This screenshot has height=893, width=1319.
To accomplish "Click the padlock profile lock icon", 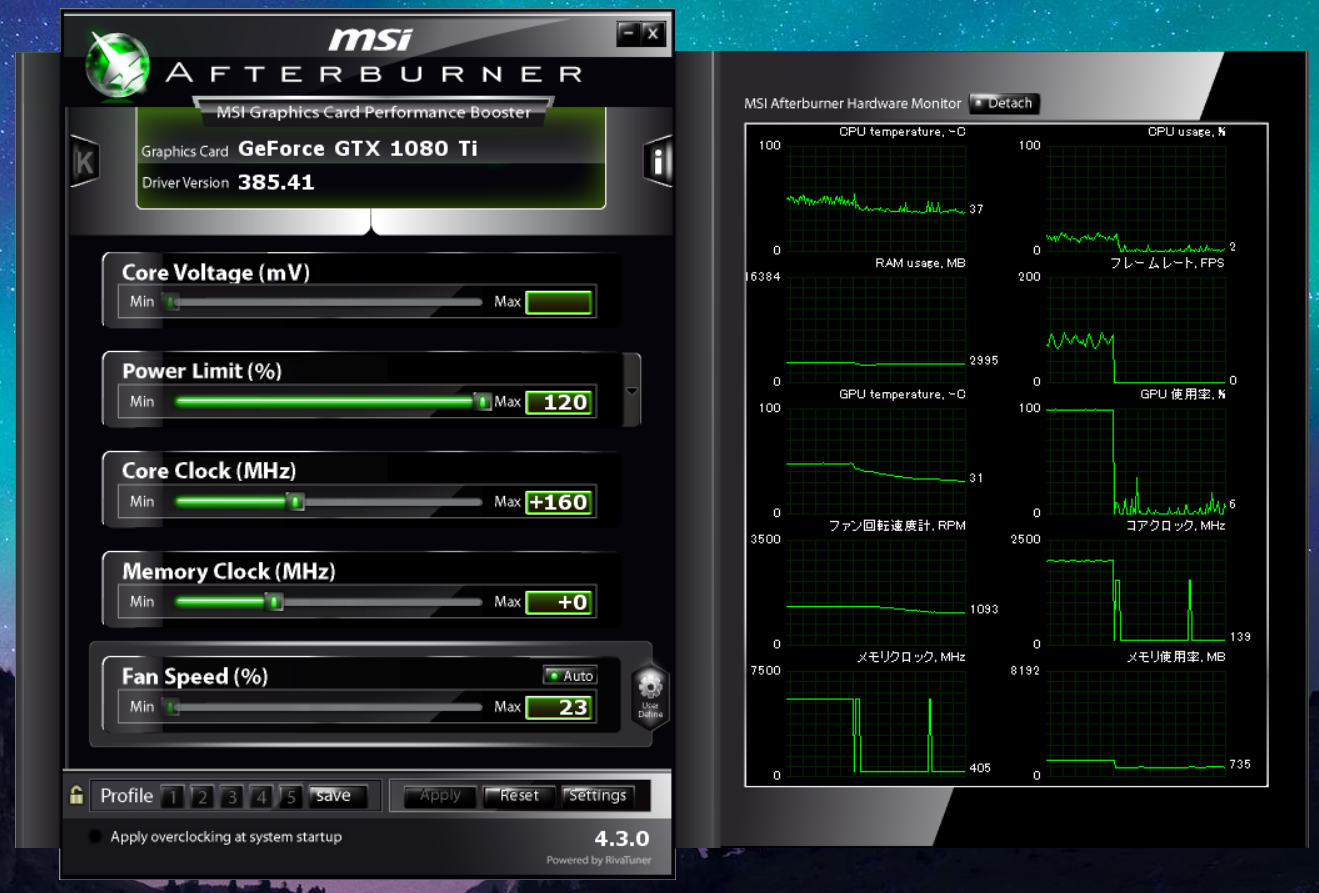I will click(x=76, y=796).
